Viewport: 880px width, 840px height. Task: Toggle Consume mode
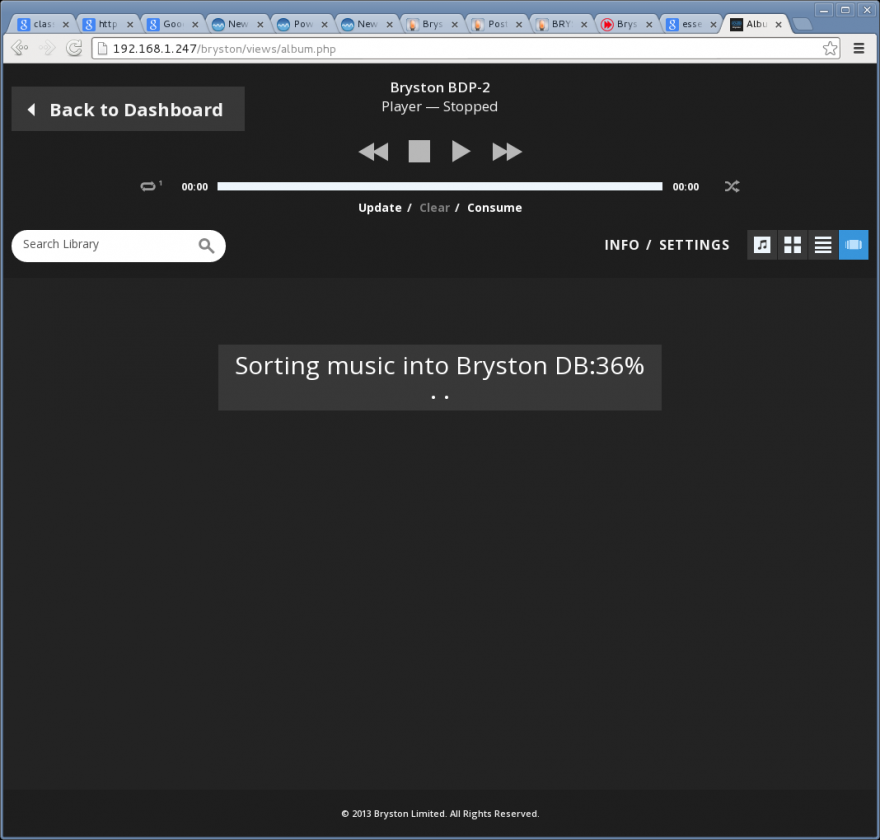[x=494, y=208]
